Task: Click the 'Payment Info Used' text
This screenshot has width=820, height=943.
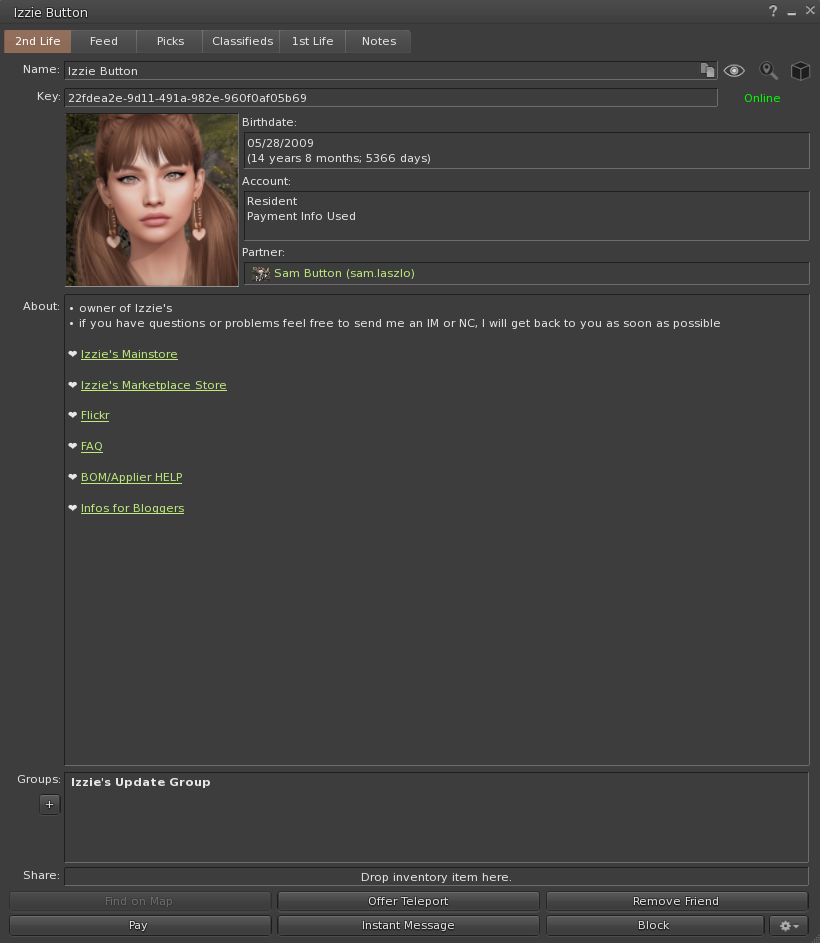Action: 301,216
